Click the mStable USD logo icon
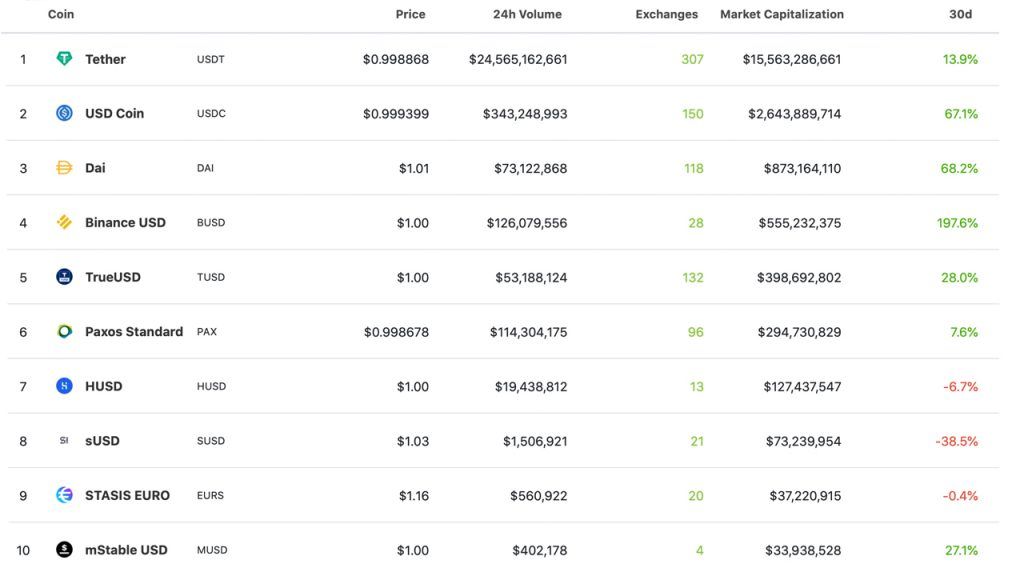Image resolution: width=1024 pixels, height=576 pixels. tap(63, 549)
